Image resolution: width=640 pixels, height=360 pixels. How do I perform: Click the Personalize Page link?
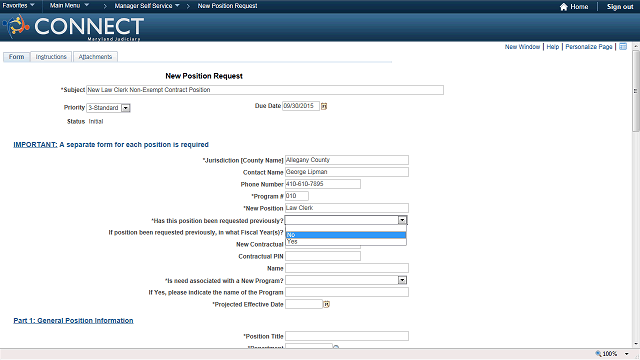tap(589, 47)
